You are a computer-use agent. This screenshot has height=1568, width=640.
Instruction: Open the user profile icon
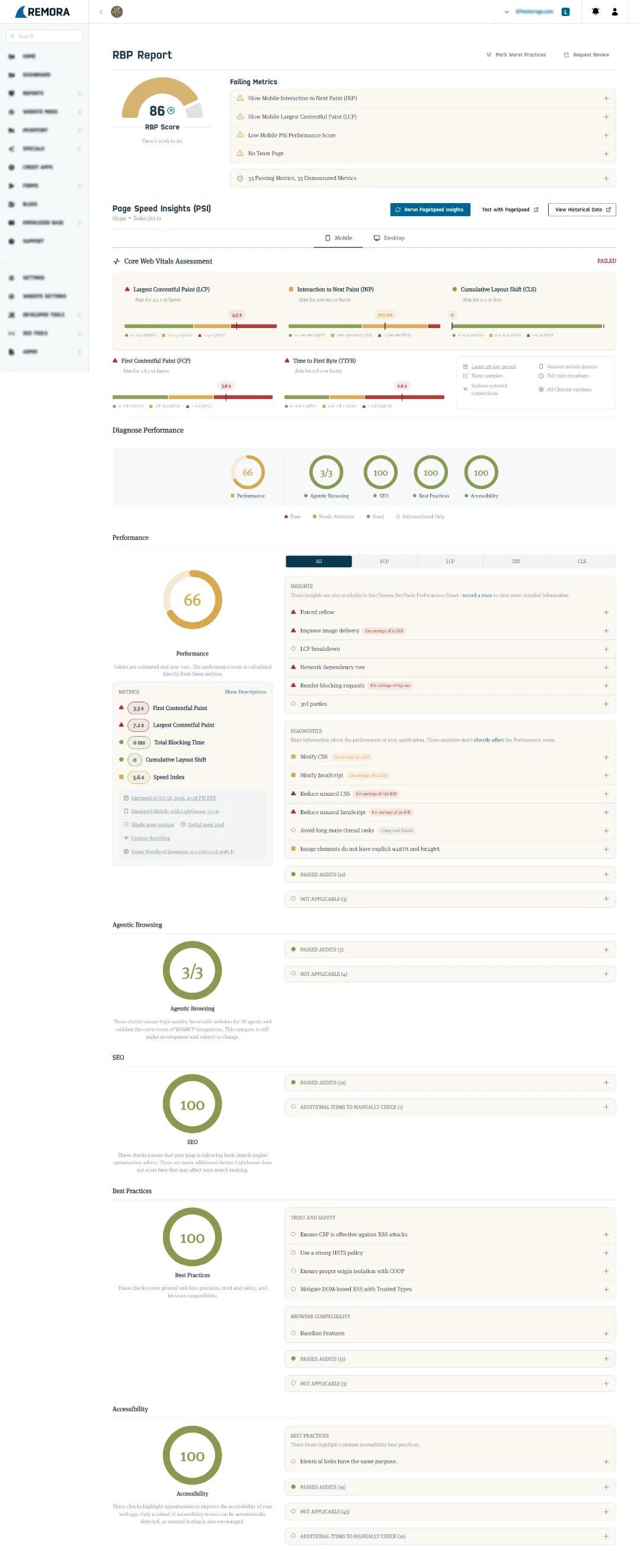[x=615, y=12]
